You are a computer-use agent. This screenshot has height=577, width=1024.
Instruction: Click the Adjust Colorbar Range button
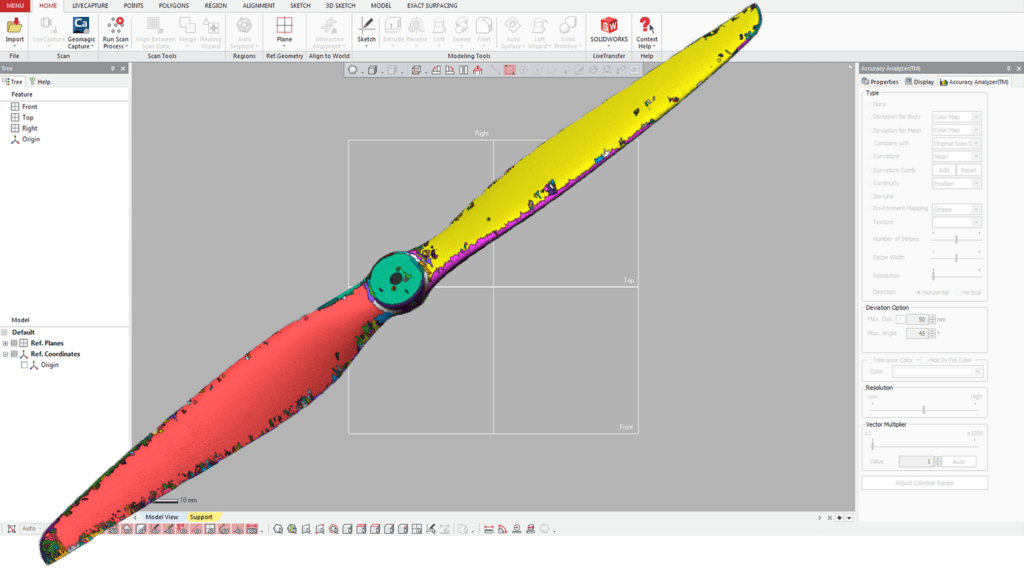923,482
